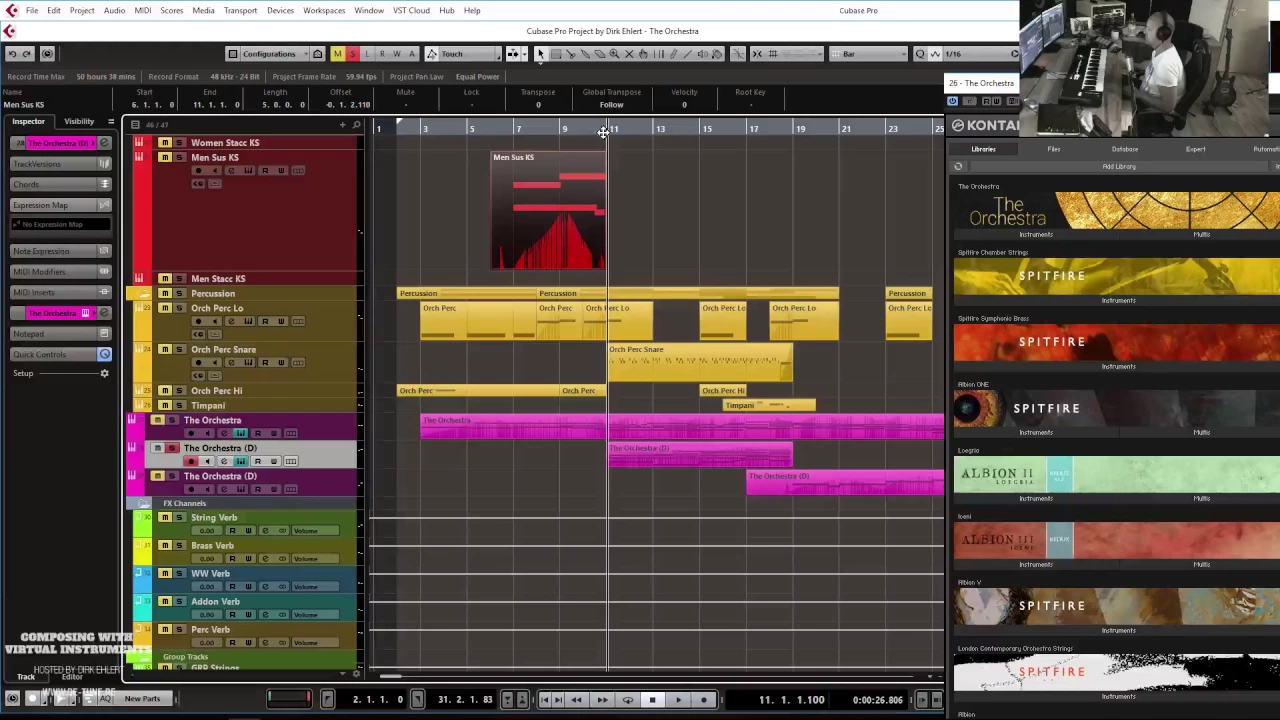The height and width of the screenshot is (720, 1280).
Task: Select the Object Selection arrow tool
Action: point(540,54)
